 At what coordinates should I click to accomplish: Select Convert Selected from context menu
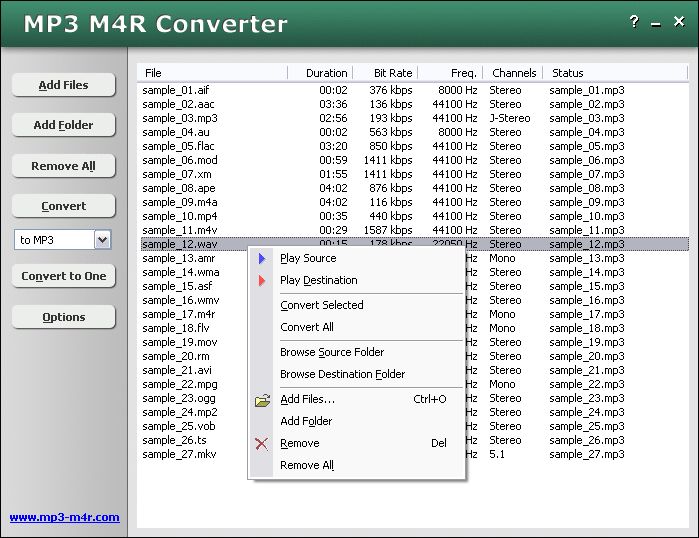pos(321,305)
